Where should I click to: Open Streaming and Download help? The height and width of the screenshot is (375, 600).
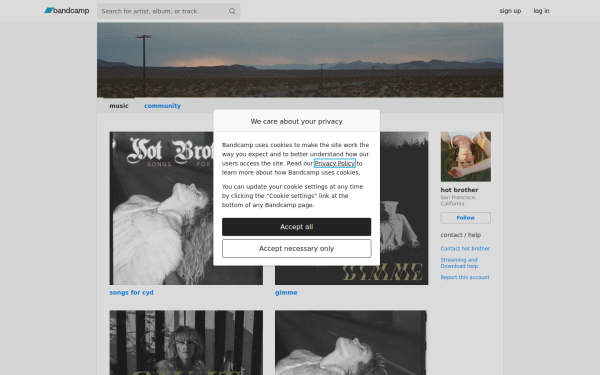[x=459, y=263]
